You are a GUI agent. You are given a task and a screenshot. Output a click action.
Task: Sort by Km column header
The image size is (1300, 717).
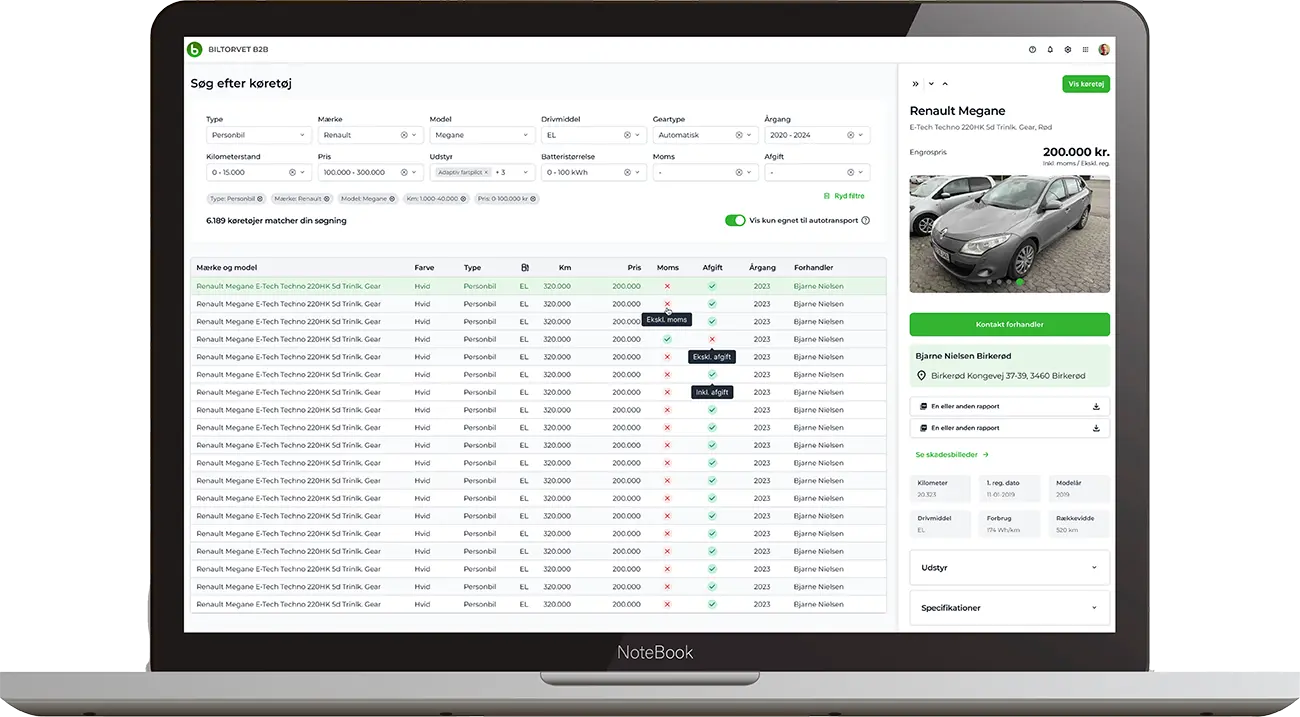(565, 268)
